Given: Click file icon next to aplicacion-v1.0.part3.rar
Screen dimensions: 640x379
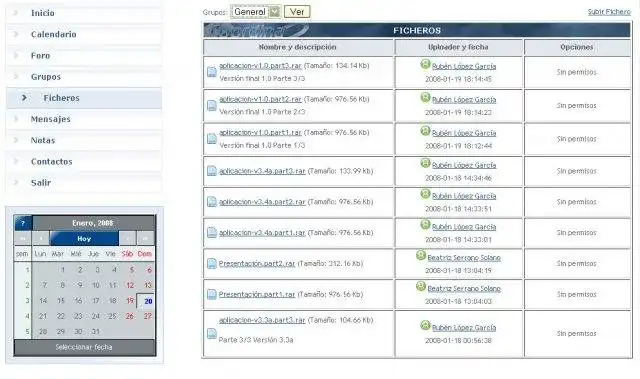Looking at the screenshot, I should [211, 72].
